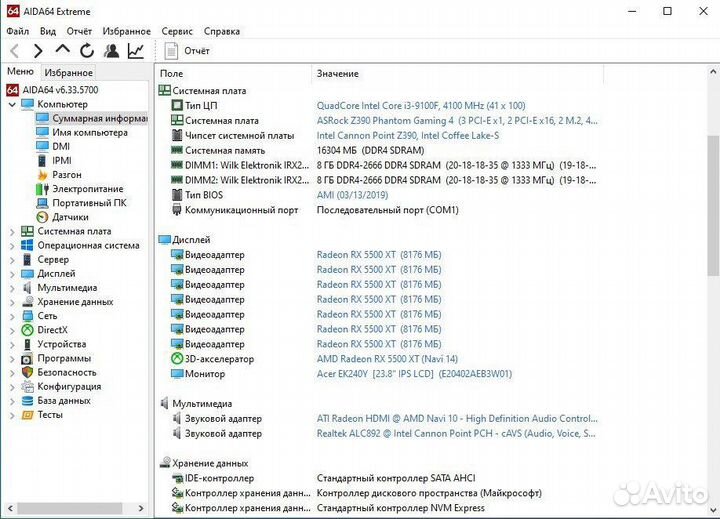The width and height of the screenshot is (720, 519).
Task: Expand the Мультимедиа tree node
Action: click(x=12, y=288)
